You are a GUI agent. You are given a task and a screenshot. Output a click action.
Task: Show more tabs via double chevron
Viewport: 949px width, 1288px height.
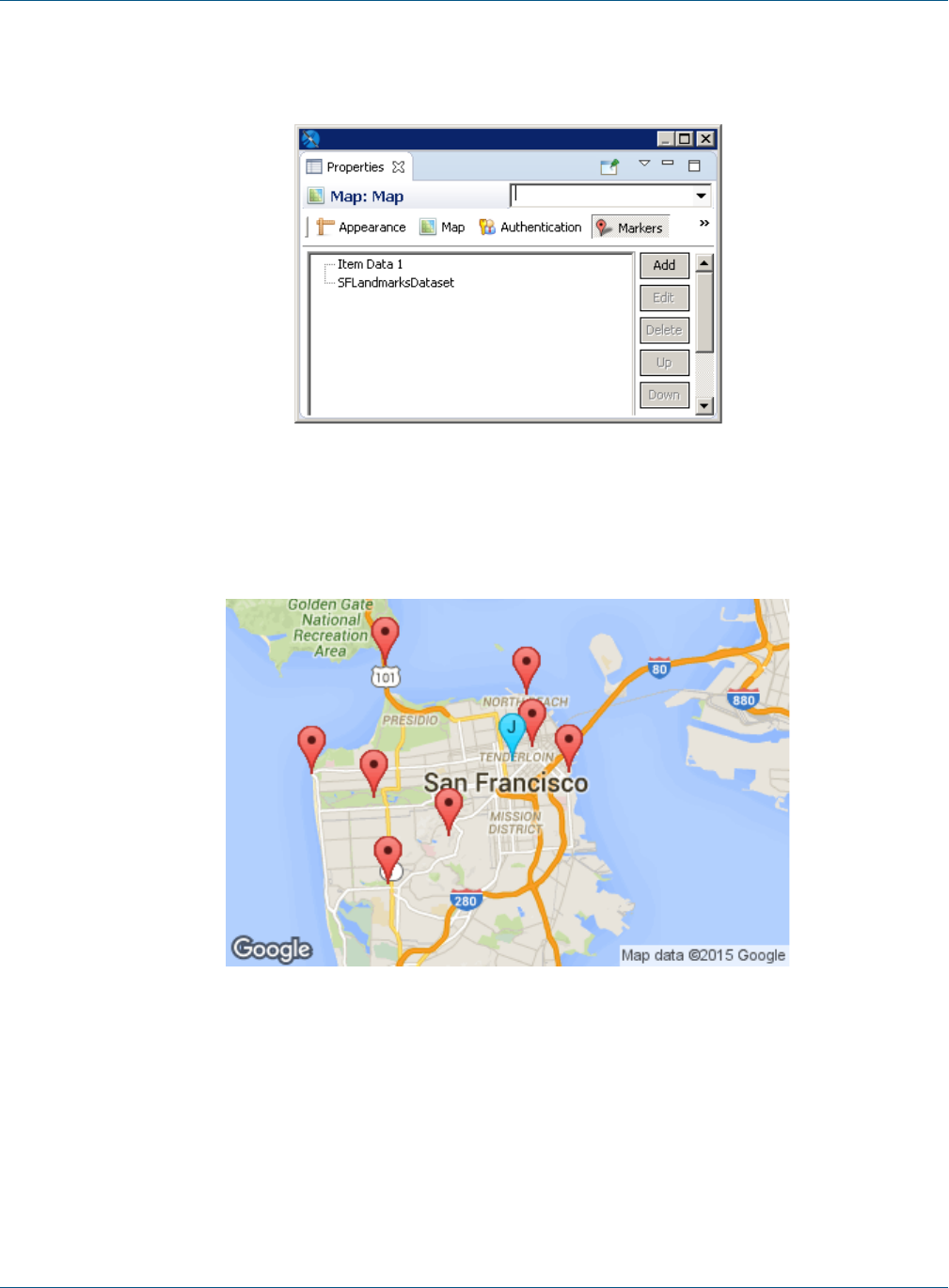(704, 224)
